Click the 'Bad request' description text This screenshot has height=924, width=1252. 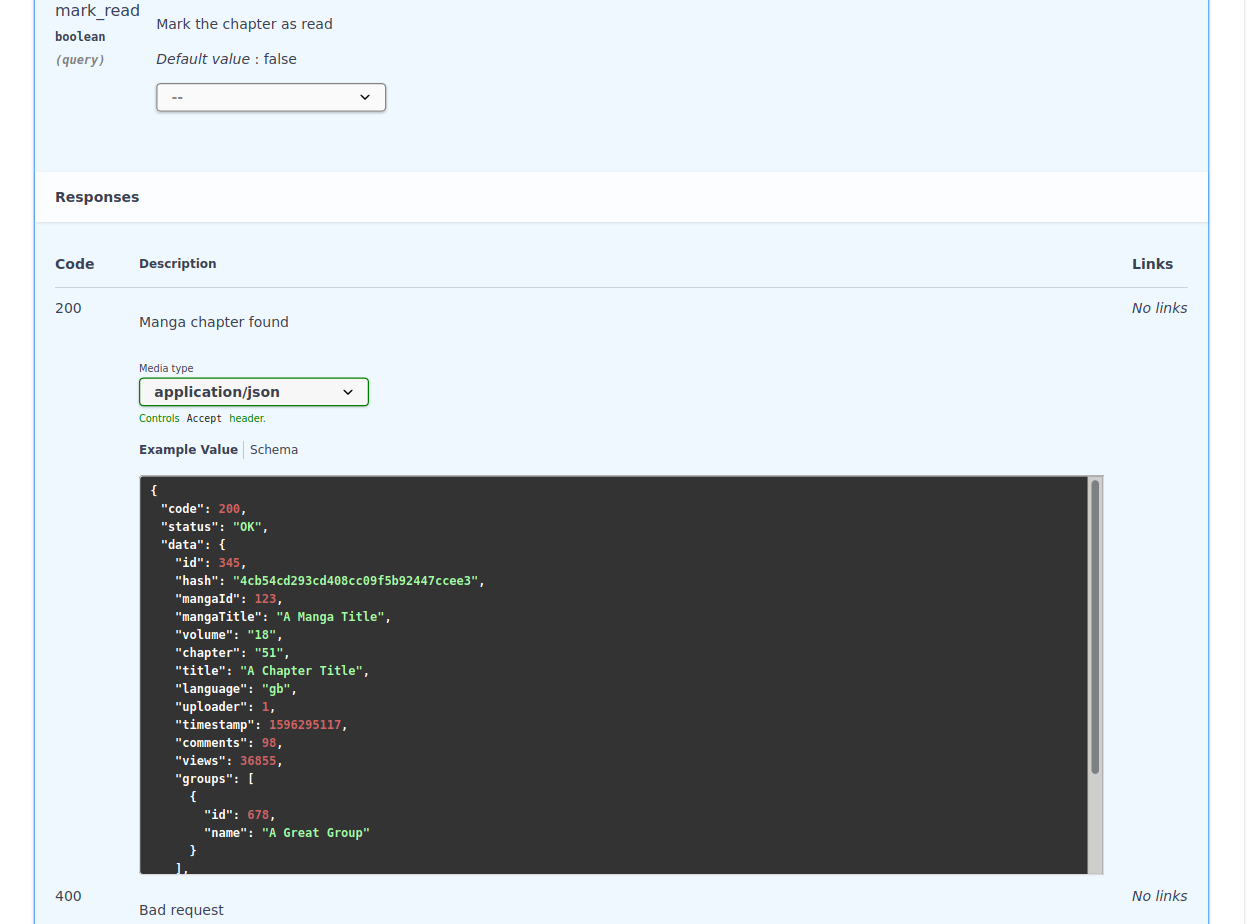181,910
